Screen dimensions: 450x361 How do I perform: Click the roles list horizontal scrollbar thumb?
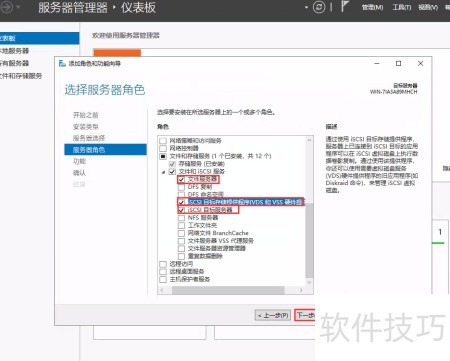point(228,290)
